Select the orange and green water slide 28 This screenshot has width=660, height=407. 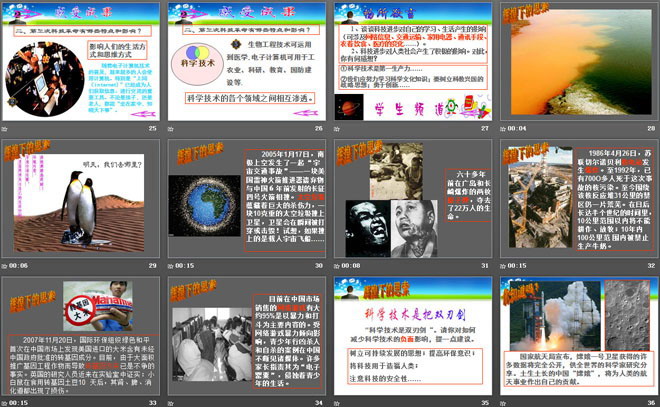click(576, 60)
